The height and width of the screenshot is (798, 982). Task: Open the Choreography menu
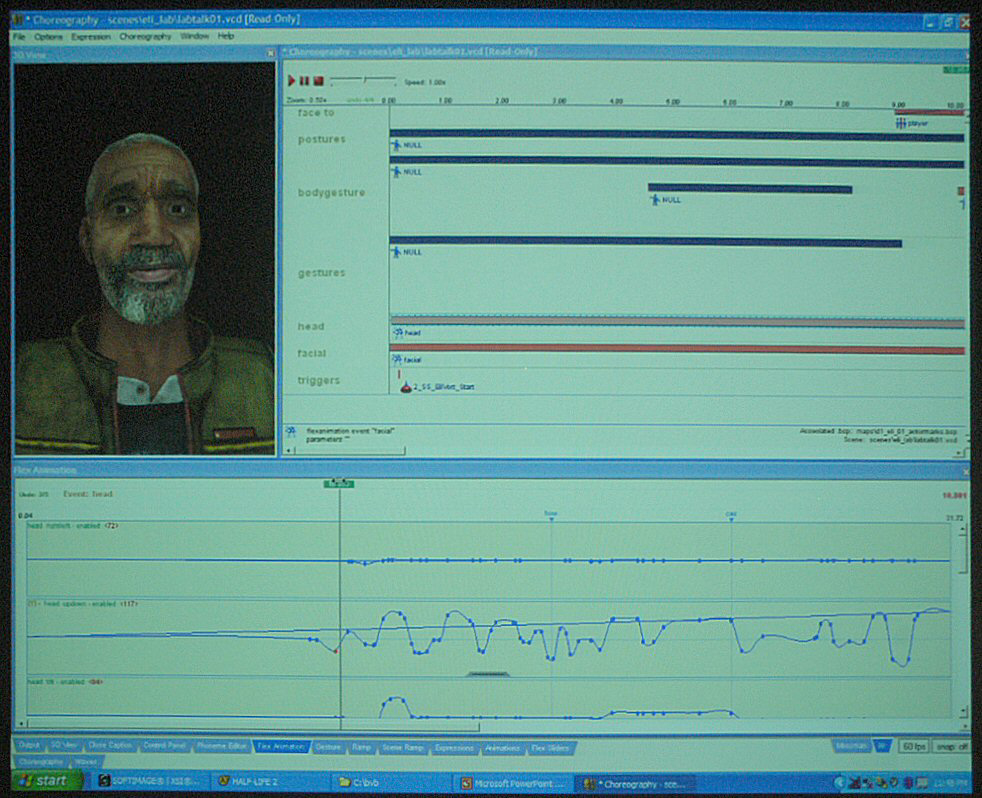click(145, 36)
